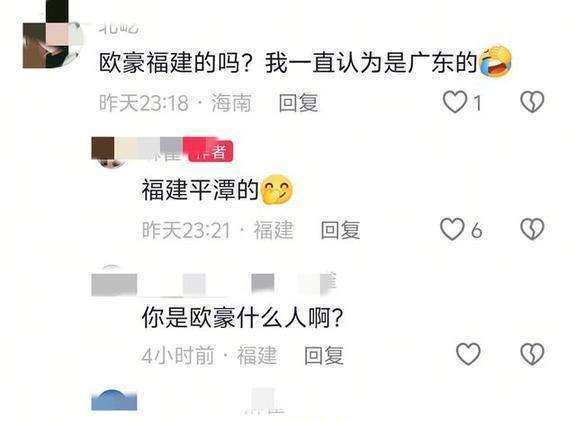The width and height of the screenshot is (576, 422).
Task: Tap the laughing-crying emoji in first comment
Action: click(496, 62)
